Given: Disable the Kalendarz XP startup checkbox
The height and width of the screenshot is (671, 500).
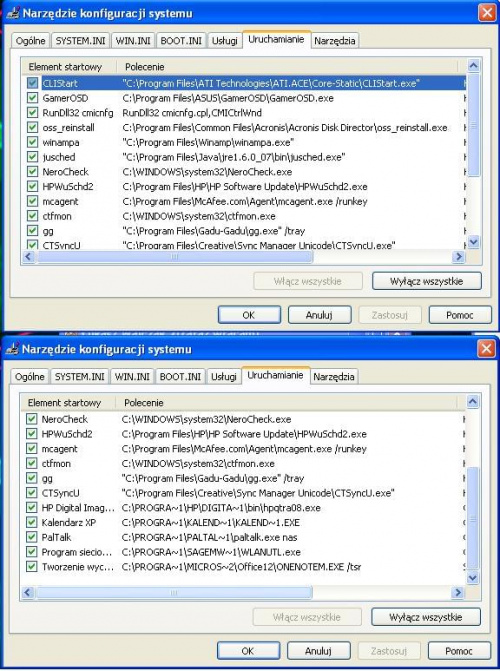Looking at the screenshot, I should [x=32, y=522].
